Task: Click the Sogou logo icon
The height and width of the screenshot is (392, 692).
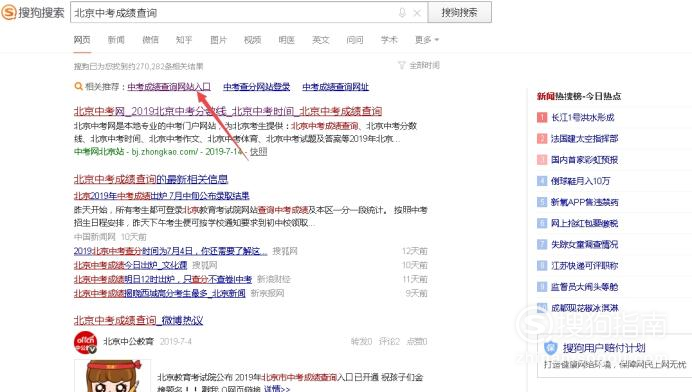Action: 9,12
